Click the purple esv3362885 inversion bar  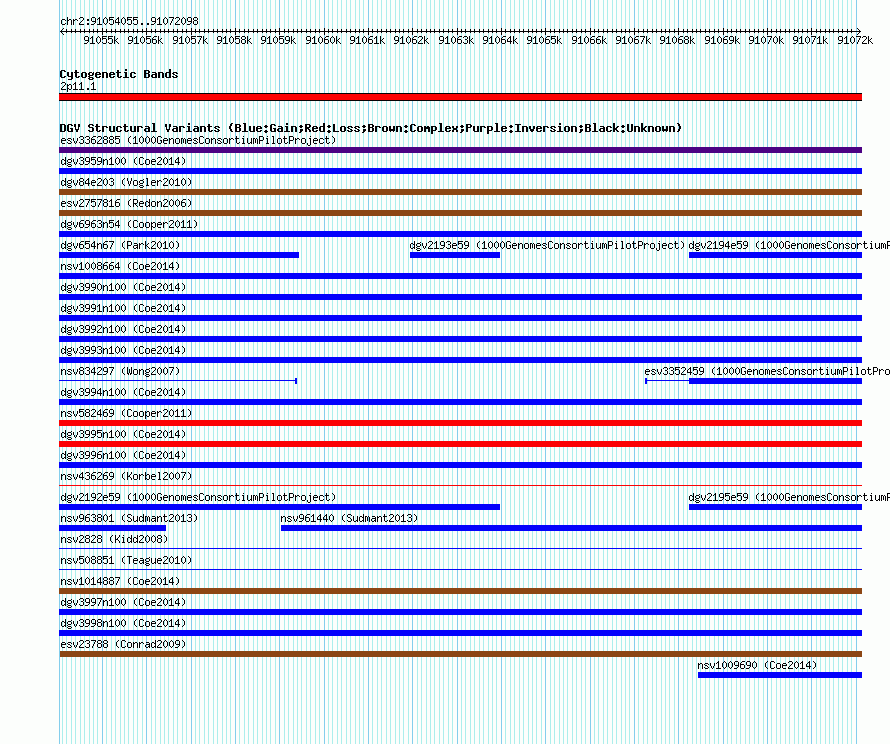460,150
